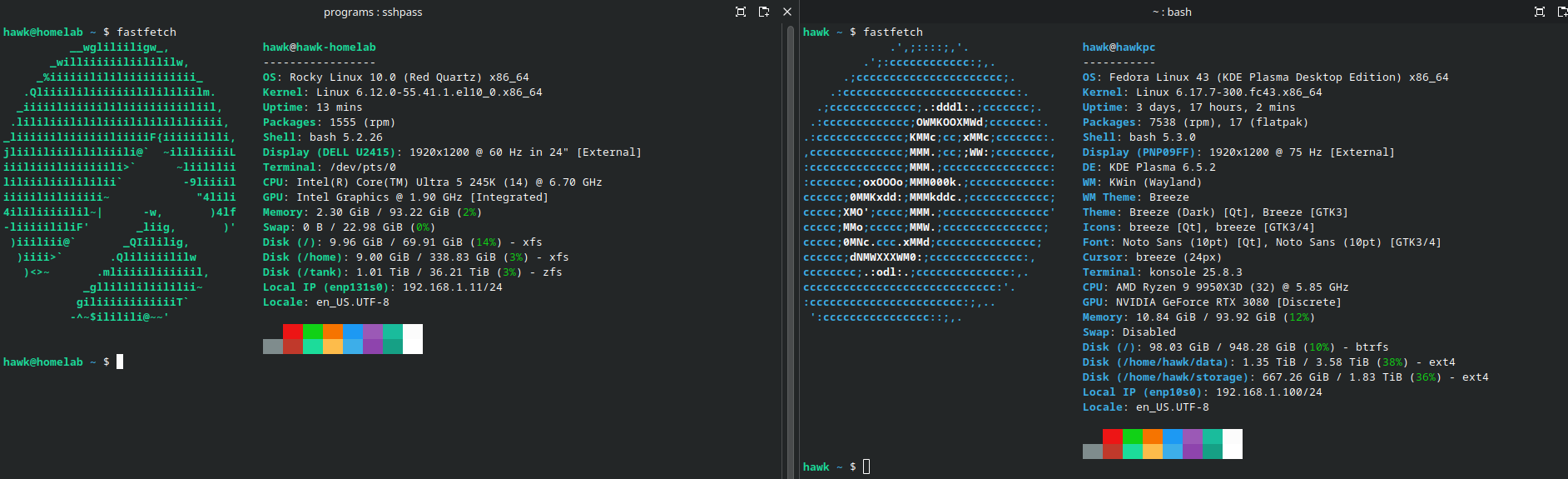The width and height of the screenshot is (1568, 479).
Task: Click the 'Icons: breeze [Qt]' line
Action: click(1199, 227)
